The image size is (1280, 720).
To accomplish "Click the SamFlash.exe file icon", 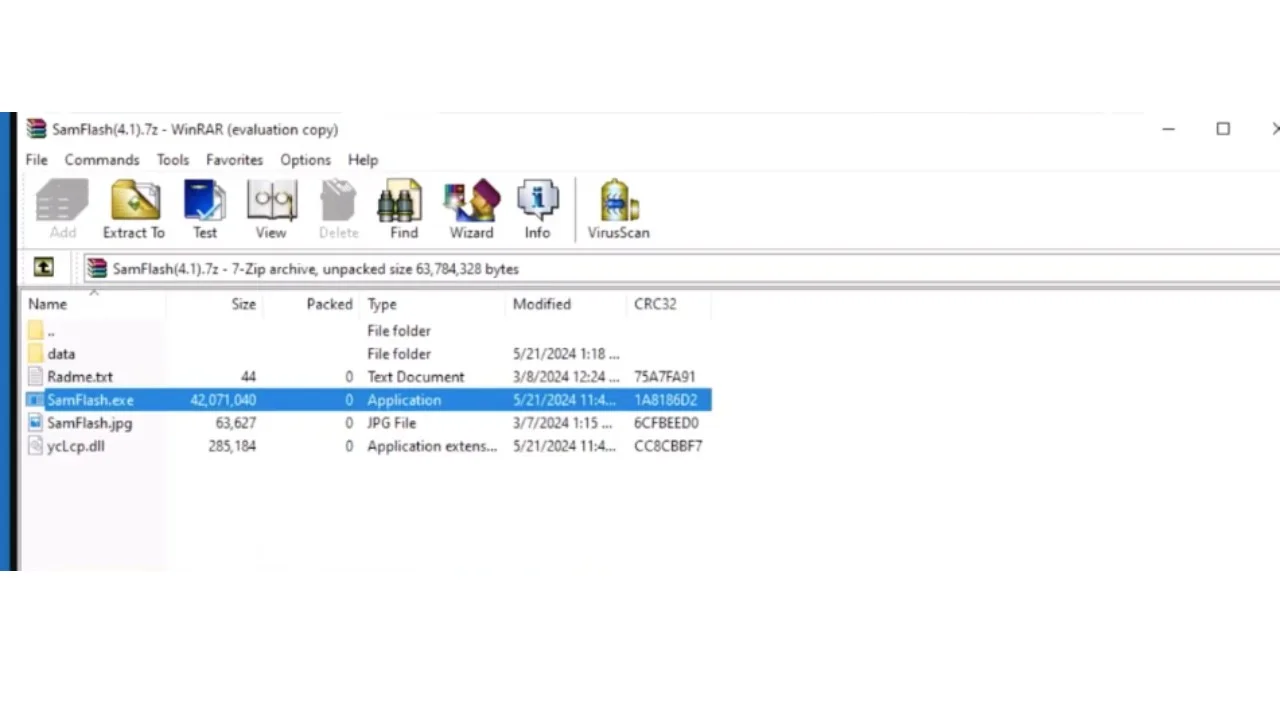I will [x=36, y=400].
